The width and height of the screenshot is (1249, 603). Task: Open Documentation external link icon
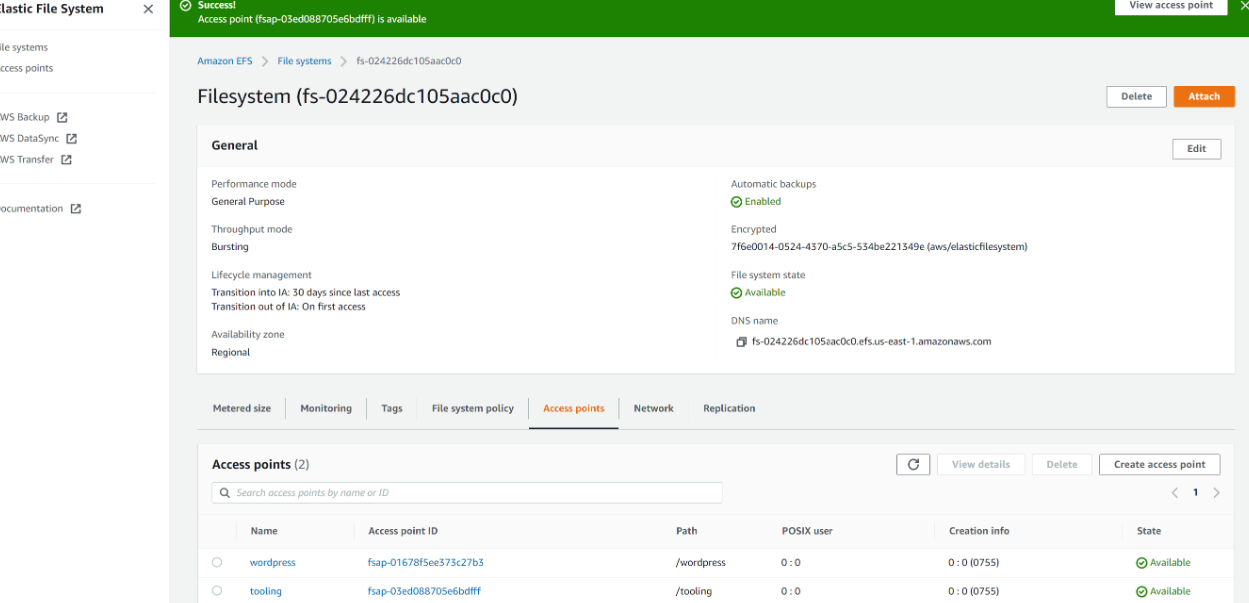coord(75,209)
